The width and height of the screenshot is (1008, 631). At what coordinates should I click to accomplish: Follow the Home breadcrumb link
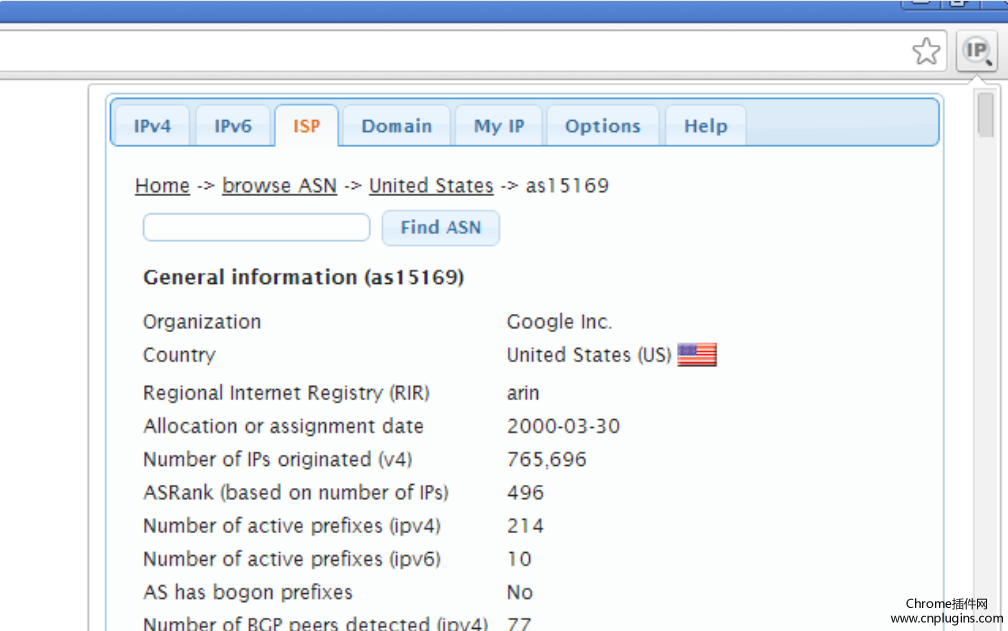click(x=163, y=186)
